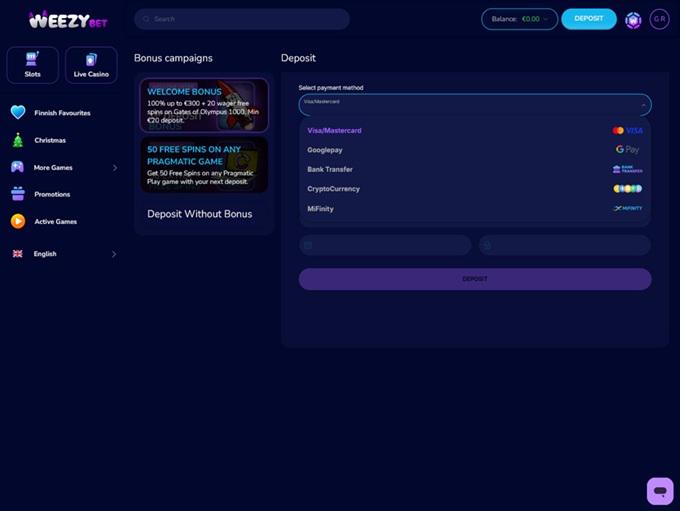Collapse the payment method dropdown
The image size is (680, 511).
pyautogui.click(x=643, y=104)
